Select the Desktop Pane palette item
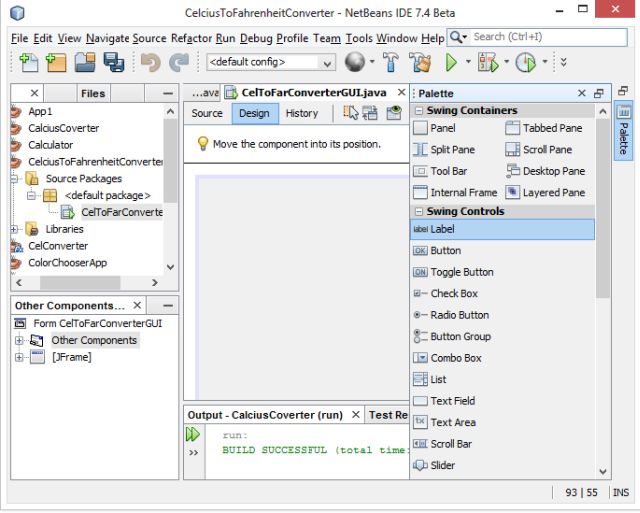 pyautogui.click(x=546, y=171)
